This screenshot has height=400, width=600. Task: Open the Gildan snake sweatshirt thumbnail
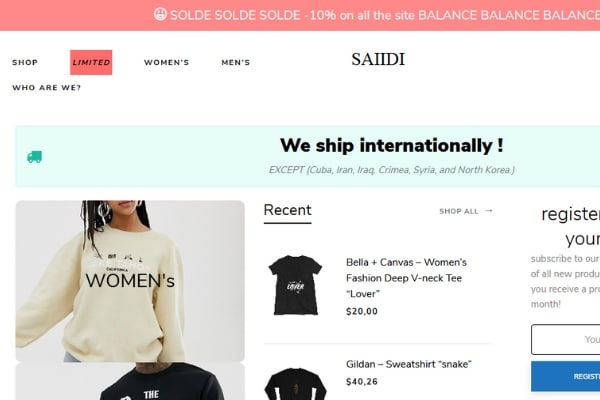pos(295,384)
